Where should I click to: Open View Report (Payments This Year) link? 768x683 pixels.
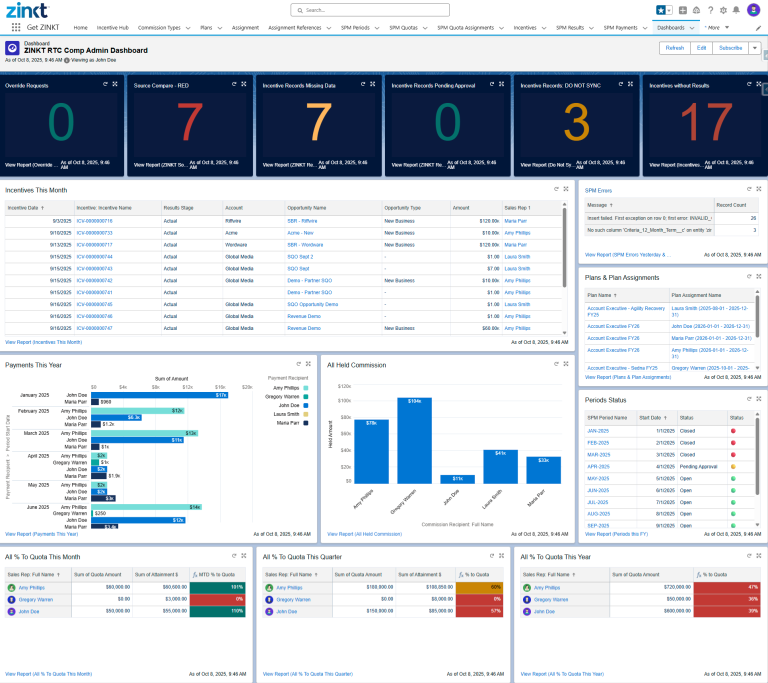42,534
